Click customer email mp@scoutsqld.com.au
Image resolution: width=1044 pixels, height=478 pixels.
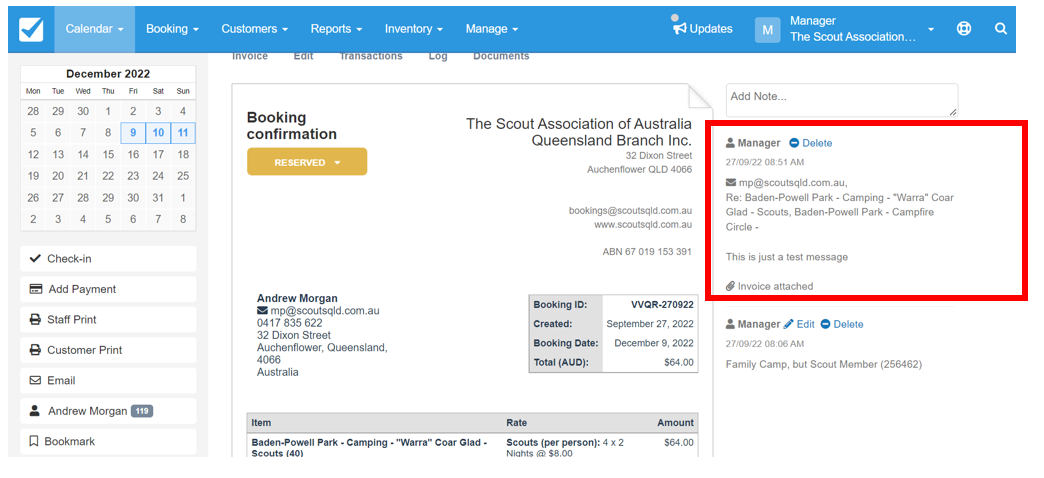(x=325, y=311)
